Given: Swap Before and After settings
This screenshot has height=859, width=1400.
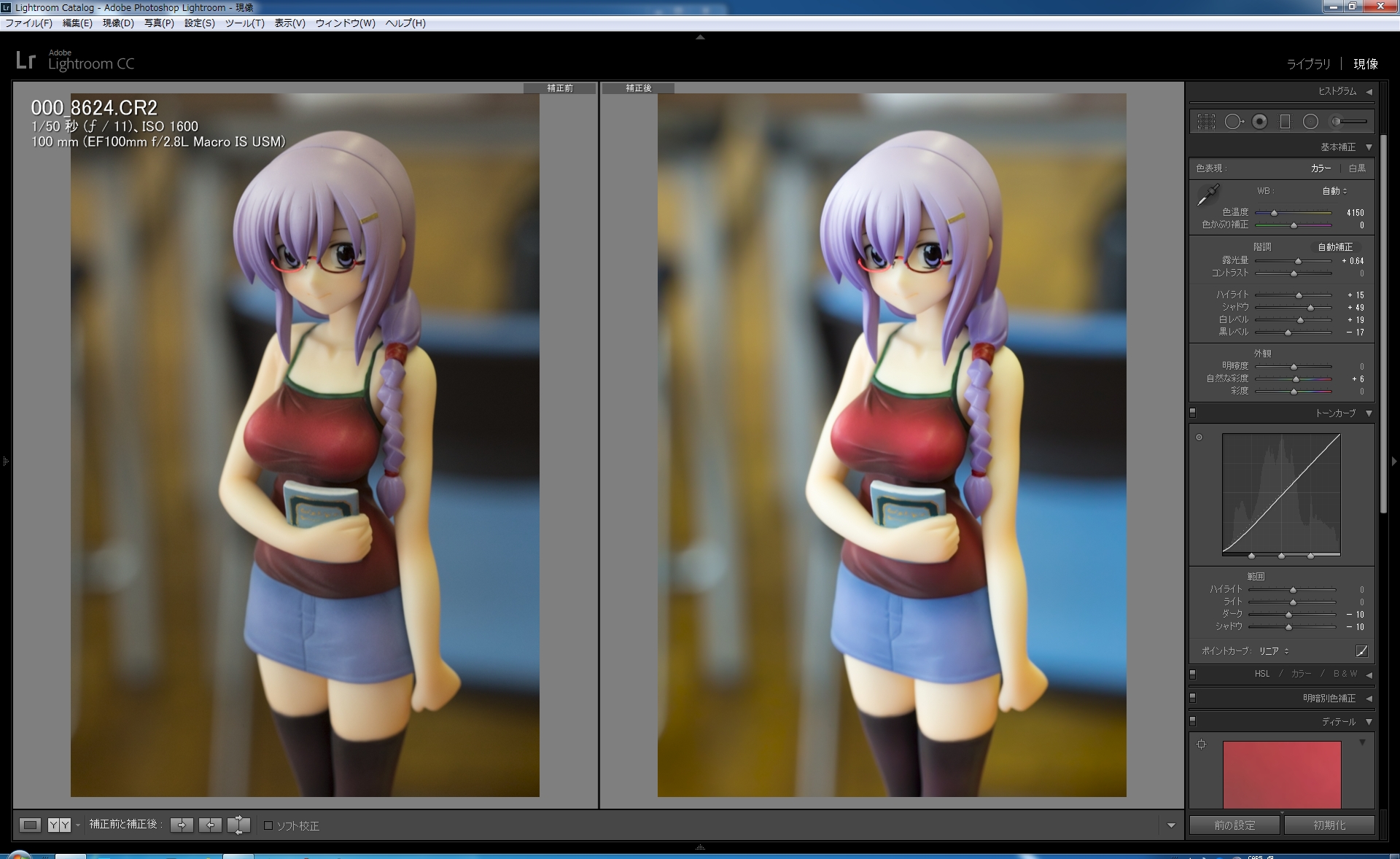Looking at the screenshot, I should [238, 825].
